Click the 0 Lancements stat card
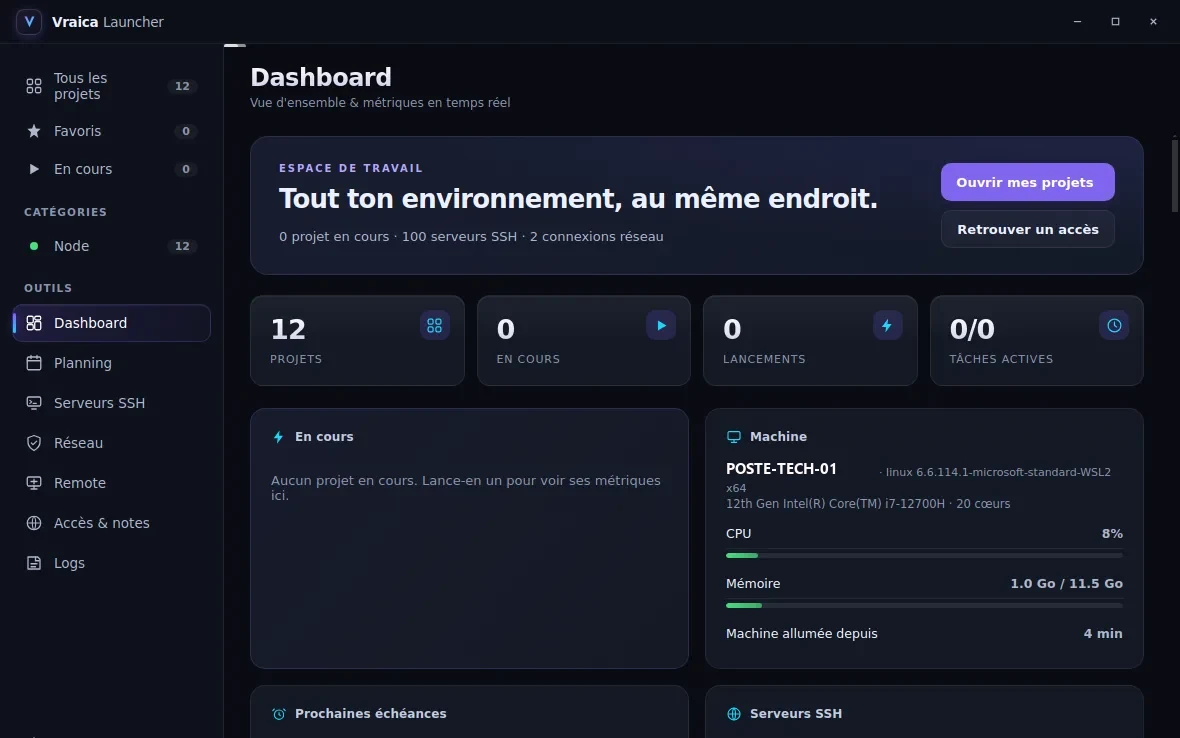Image resolution: width=1180 pixels, height=738 pixels. (810, 341)
